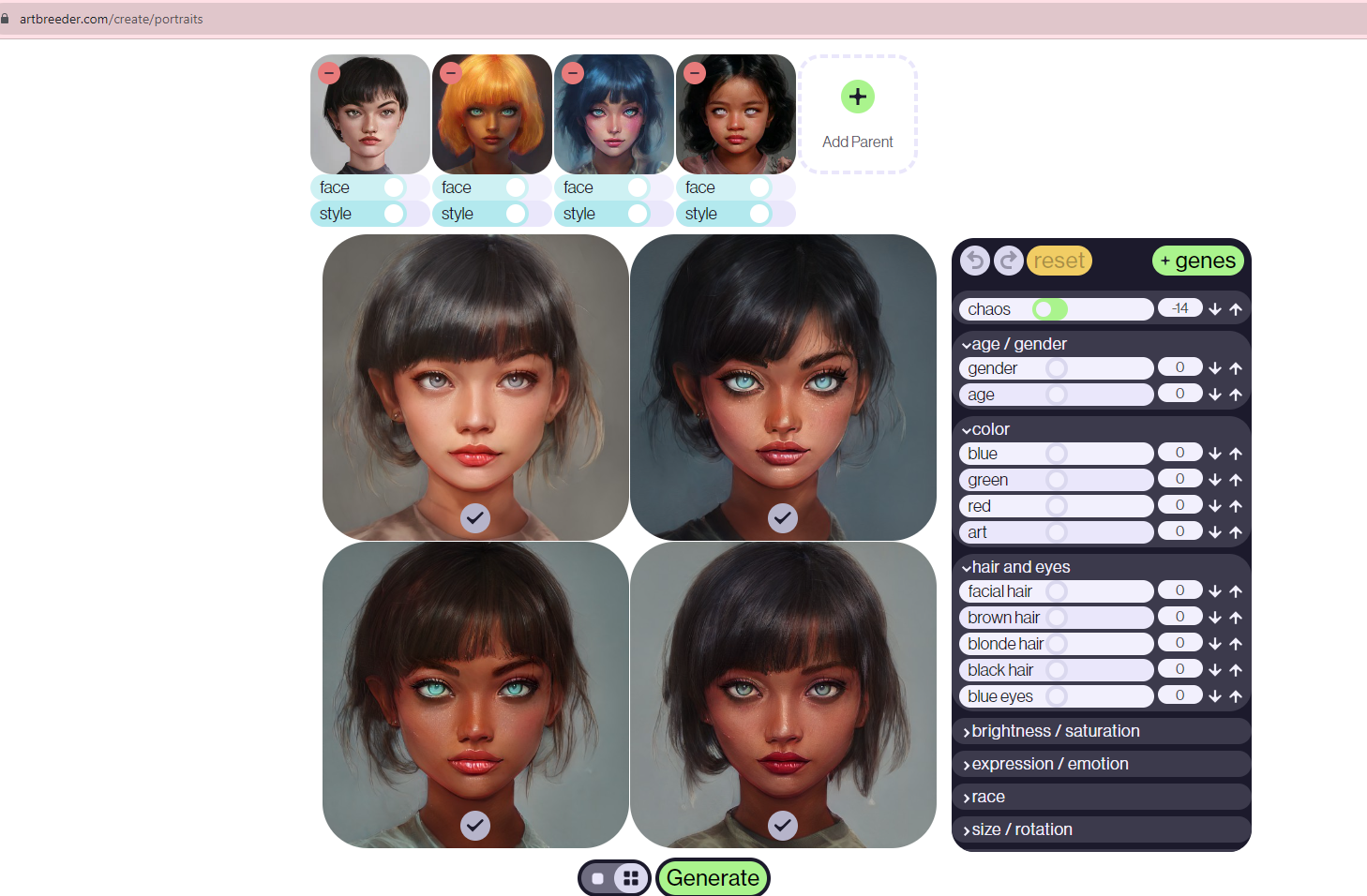Increase facial hair with up arrow
The image size is (1367, 896).
click(1236, 591)
